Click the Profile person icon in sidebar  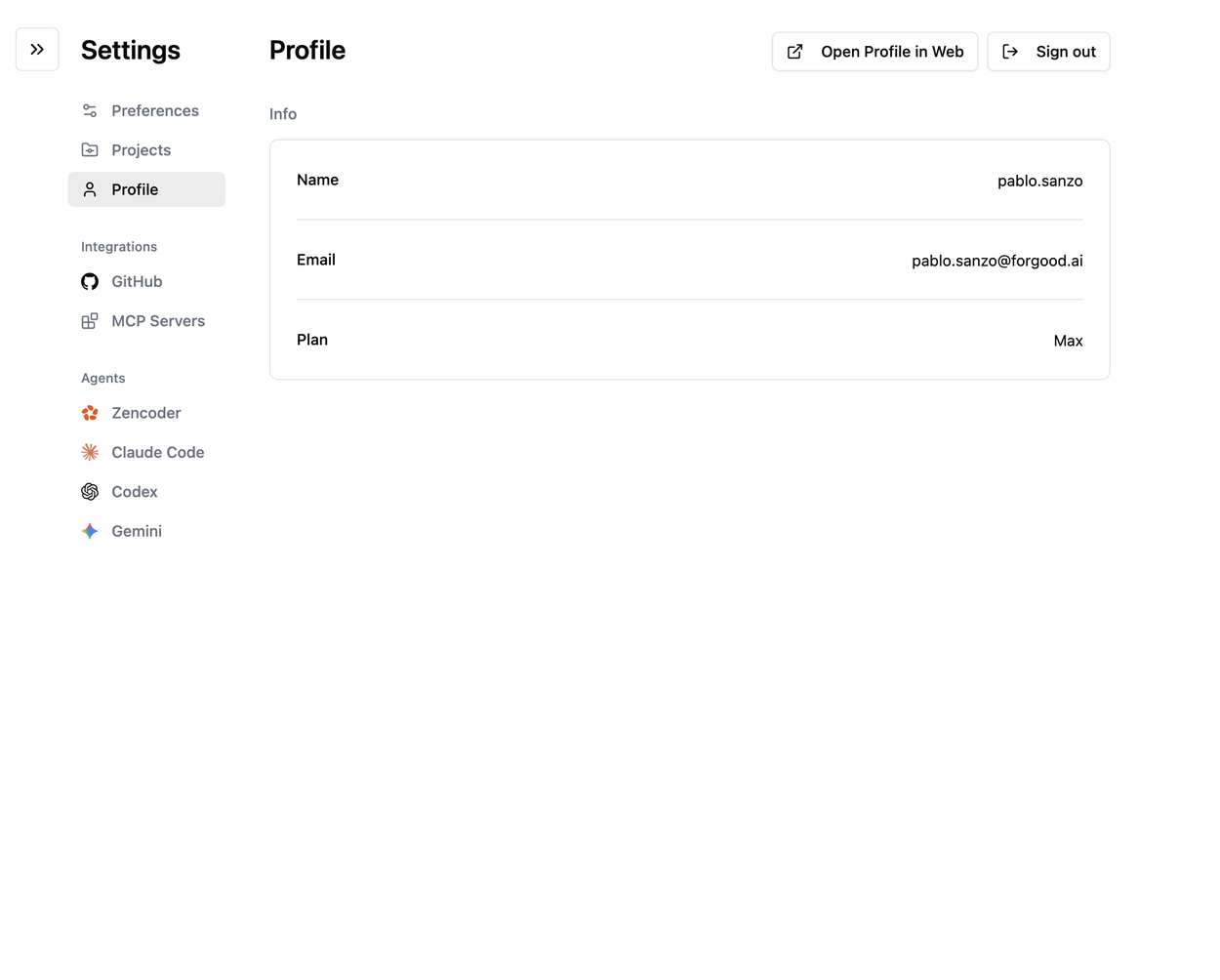coord(89,189)
